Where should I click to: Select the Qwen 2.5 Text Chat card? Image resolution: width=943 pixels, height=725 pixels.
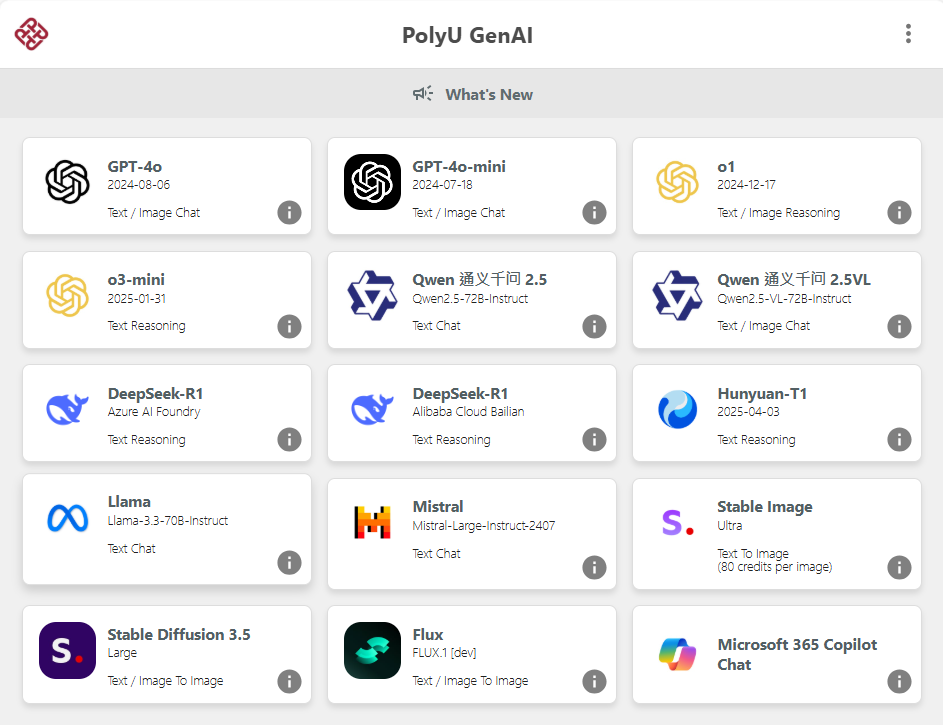472,300
